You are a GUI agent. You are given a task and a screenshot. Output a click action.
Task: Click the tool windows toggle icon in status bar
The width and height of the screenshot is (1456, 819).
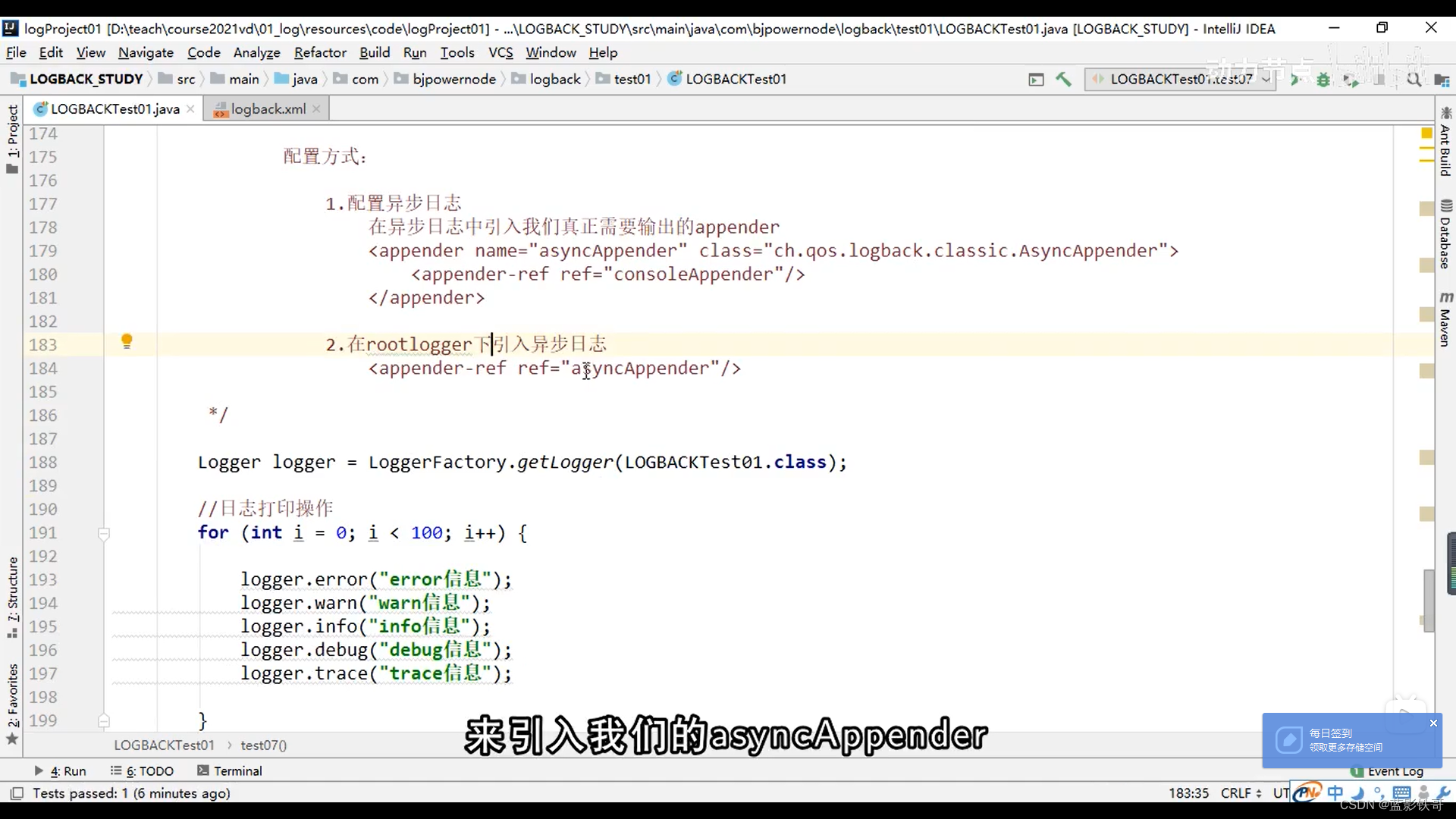[16, 793]
